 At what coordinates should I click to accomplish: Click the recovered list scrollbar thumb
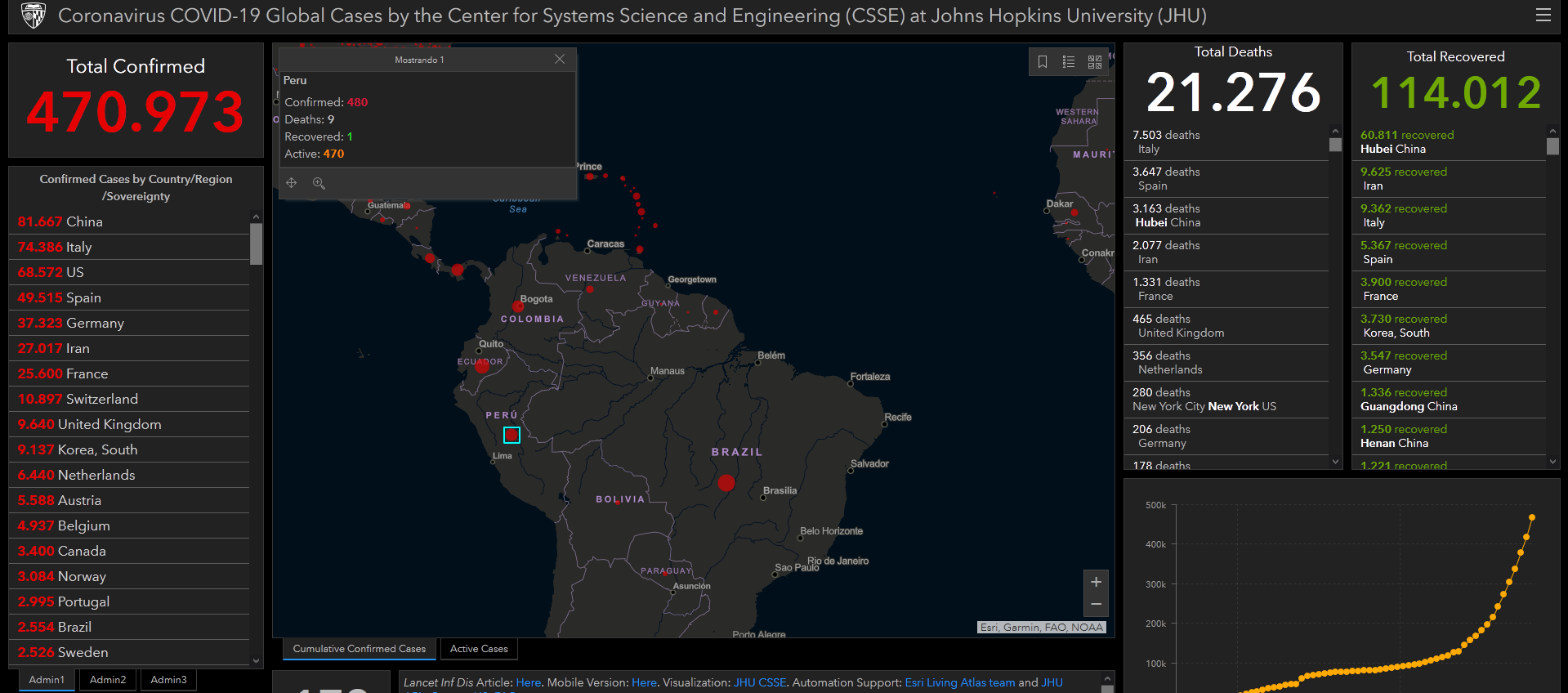tap(1552, 145)
